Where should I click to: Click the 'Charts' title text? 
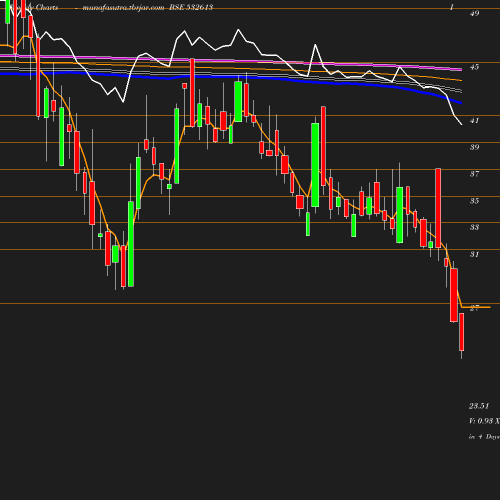[x=47, y=7]
